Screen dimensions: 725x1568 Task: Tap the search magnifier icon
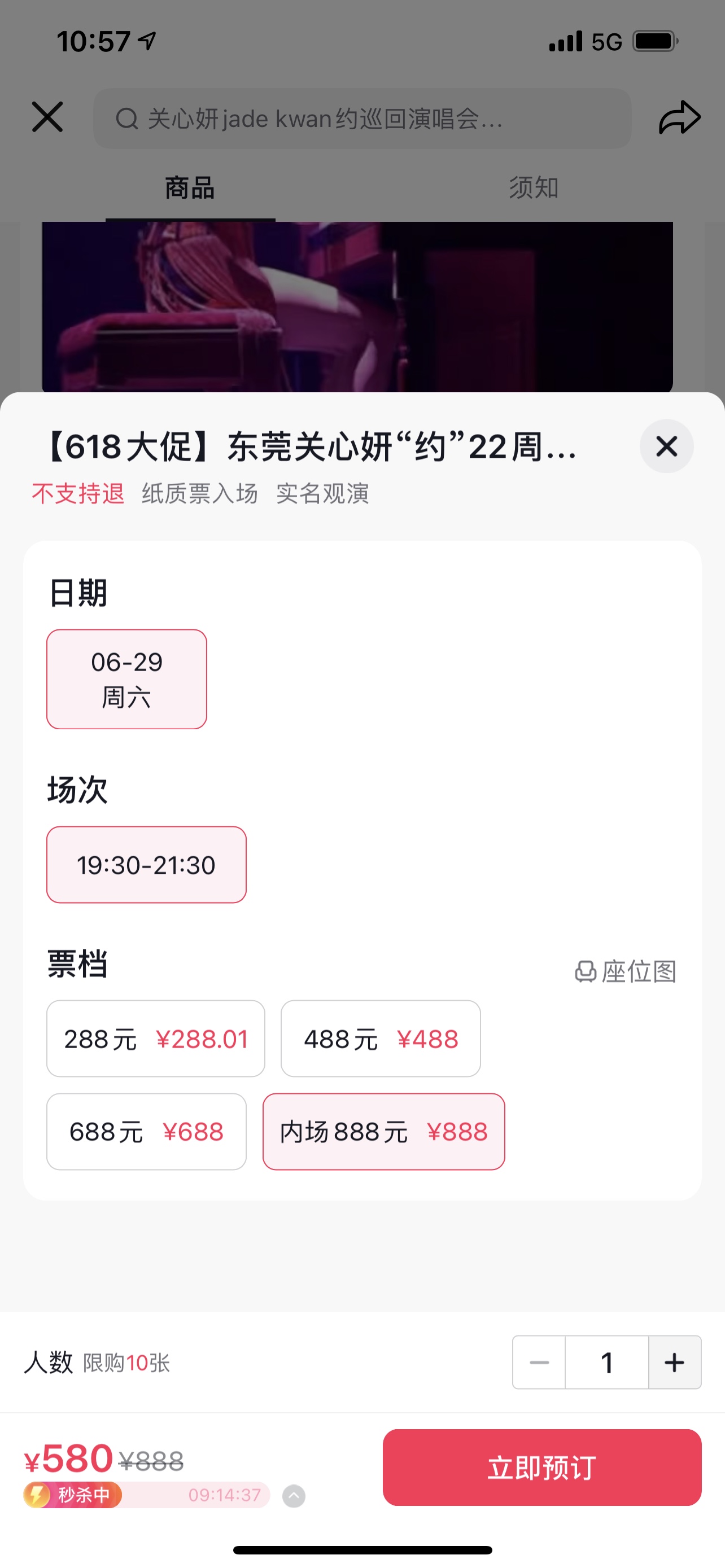[x=126, y=119]
